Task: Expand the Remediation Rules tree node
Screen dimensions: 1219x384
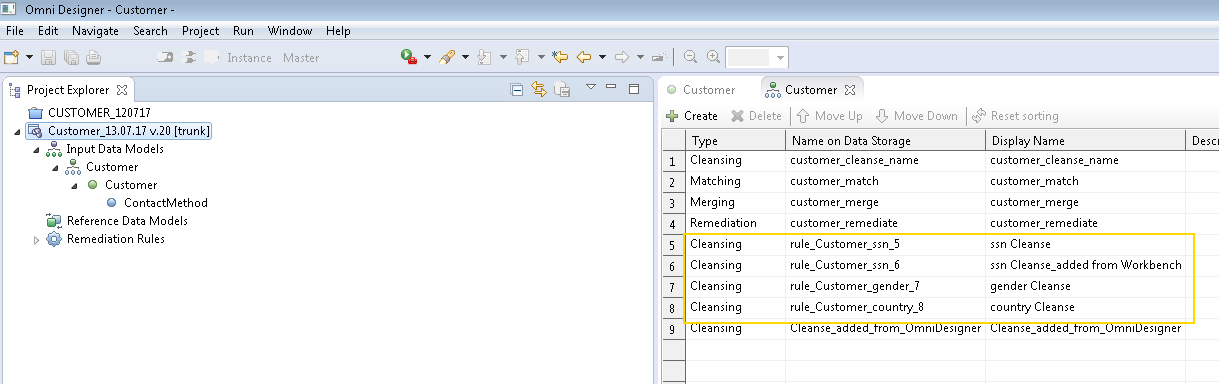Action: [x=37, y=239]
